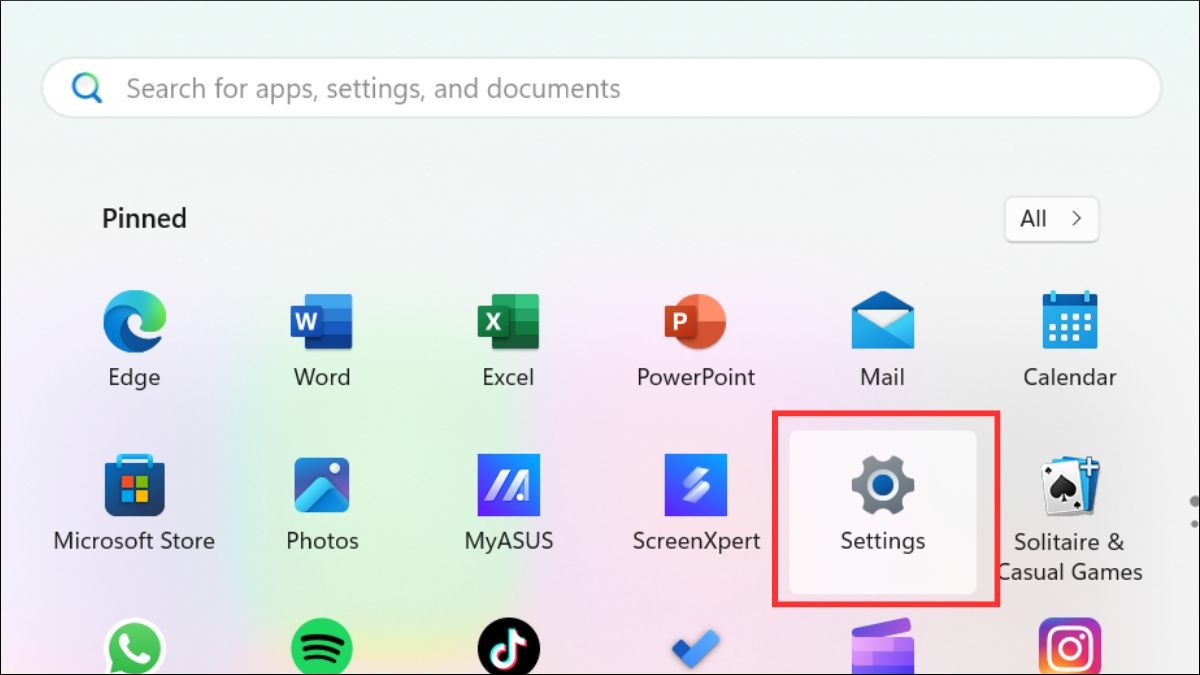Open the Settings gear icon
This screenshot has height=675, width=1200.
(x=882, y=485)
